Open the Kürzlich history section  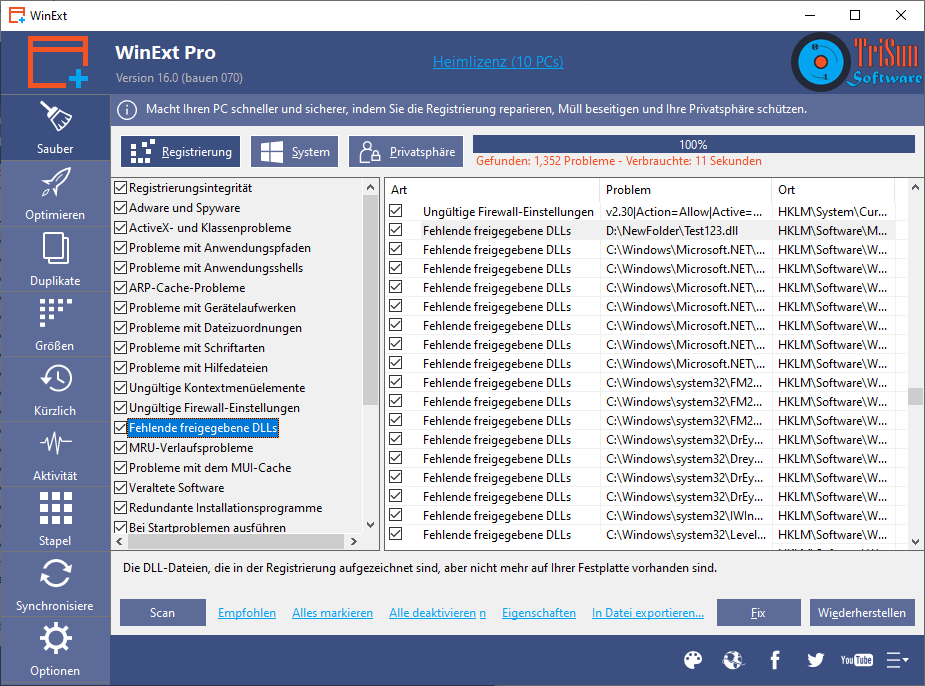55,389
